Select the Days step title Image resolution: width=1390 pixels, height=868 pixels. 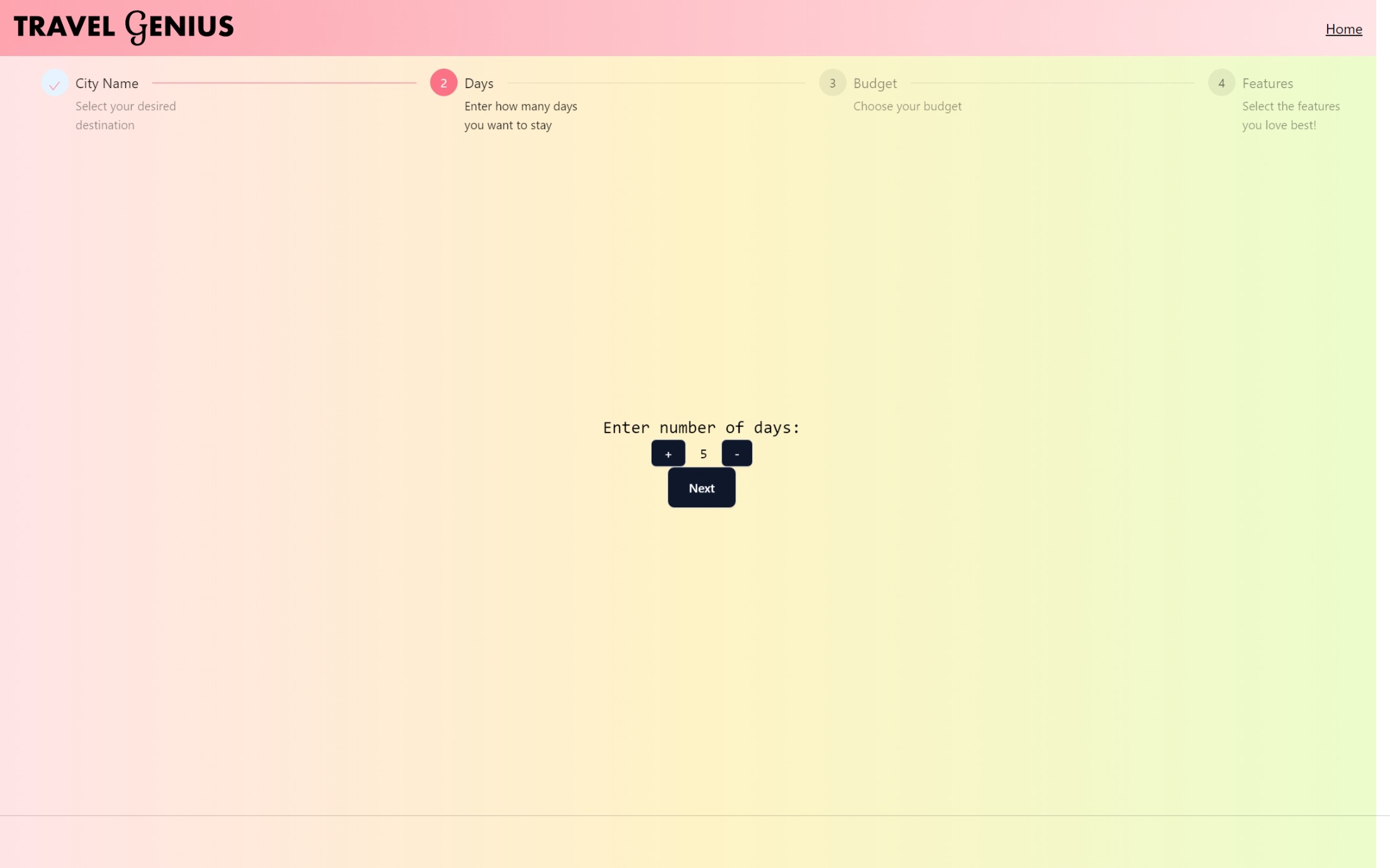coord(478,83)
